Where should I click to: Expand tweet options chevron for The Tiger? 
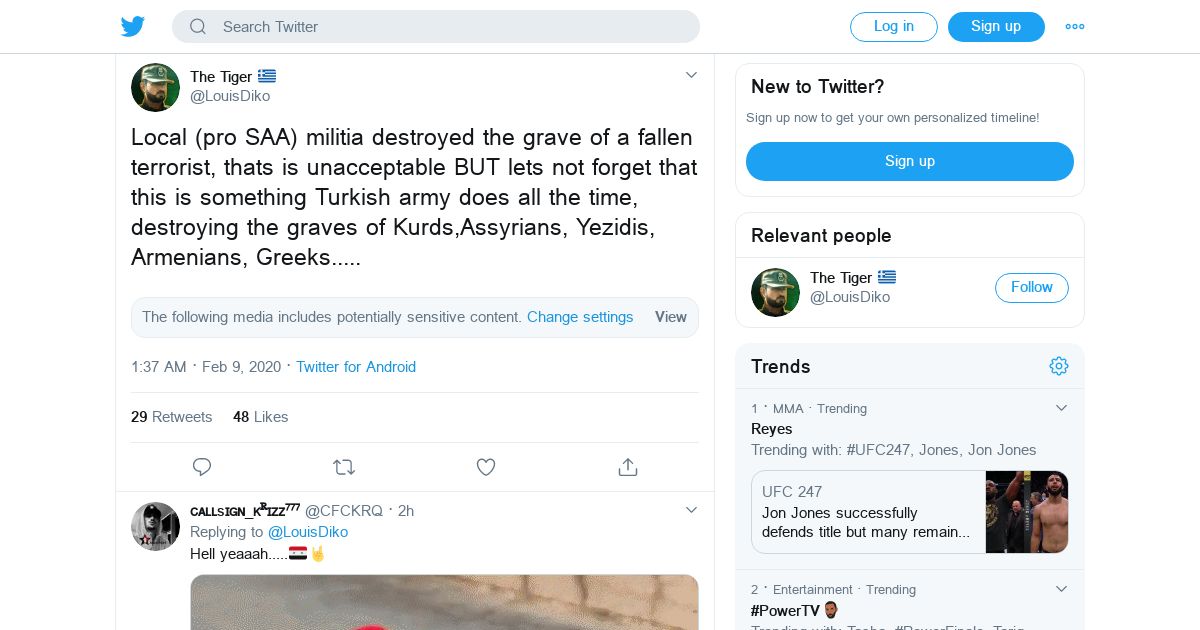tap(691, 75)
